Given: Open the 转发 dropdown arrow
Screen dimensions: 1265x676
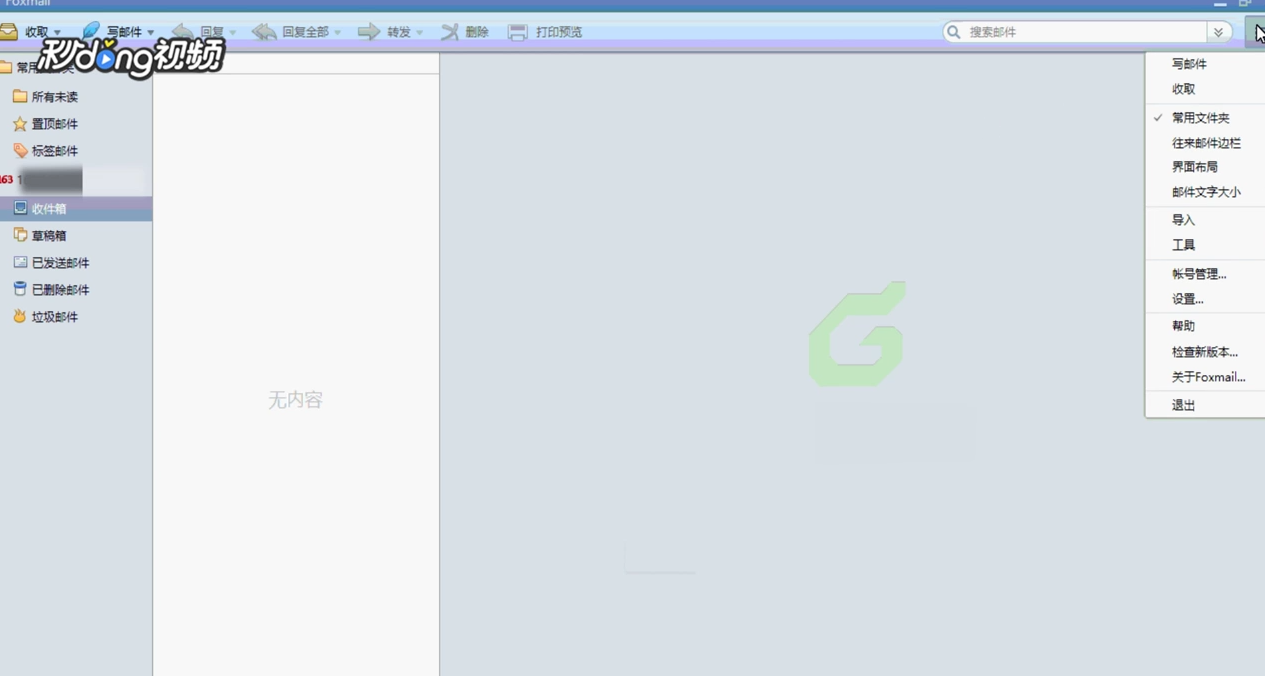Looking at the screenshot, I should coord(419,33).
